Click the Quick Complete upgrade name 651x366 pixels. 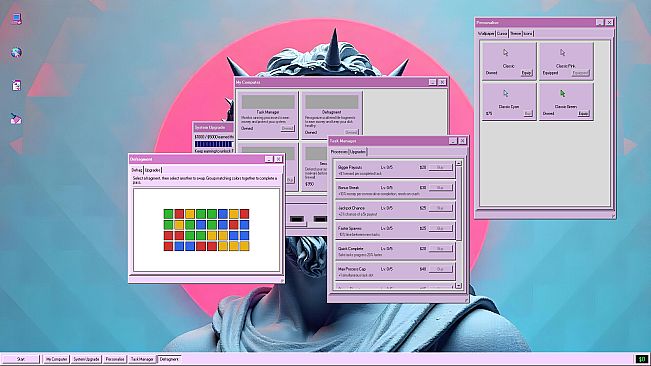351,249
